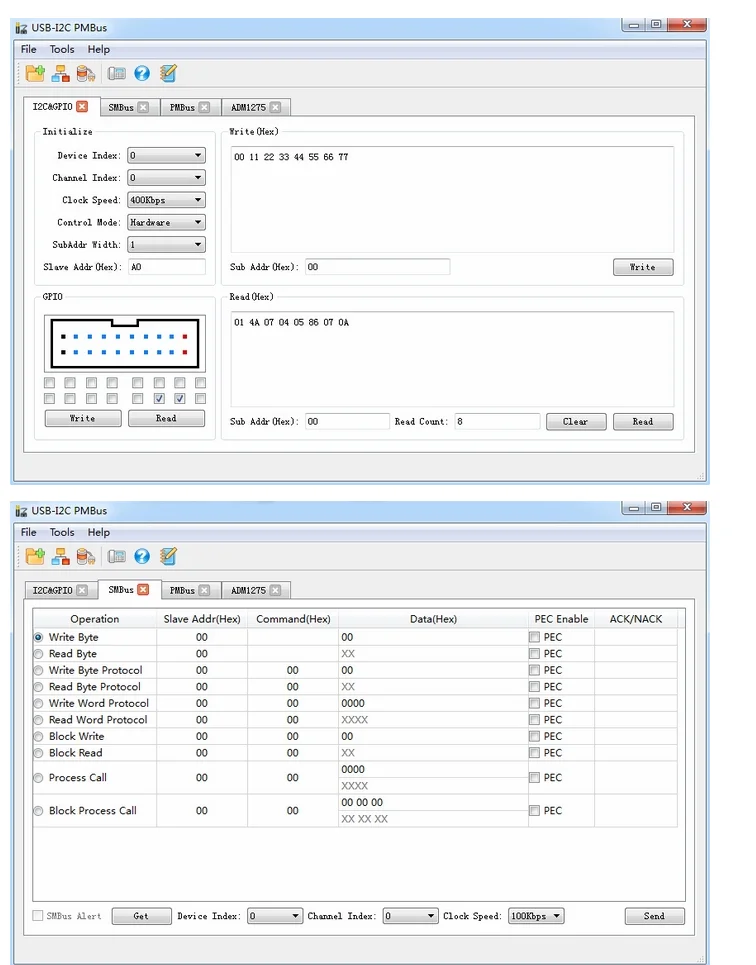Screen dimensions: 756x965
Task: Select the Read Word Protocol radio button
Action: 39,720
